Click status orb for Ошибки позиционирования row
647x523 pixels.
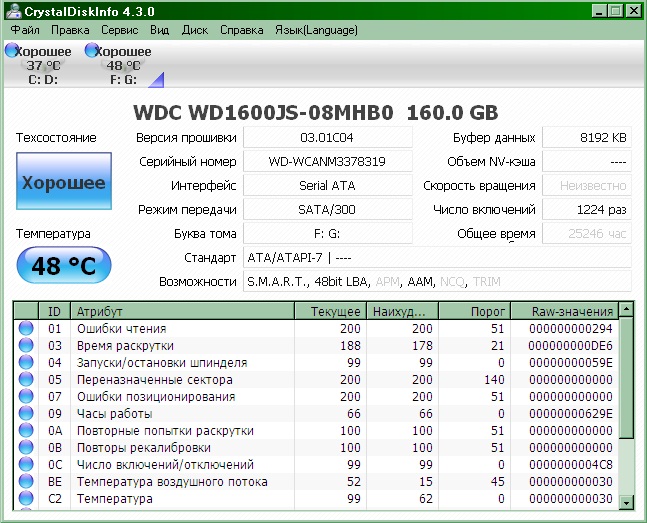26,396
